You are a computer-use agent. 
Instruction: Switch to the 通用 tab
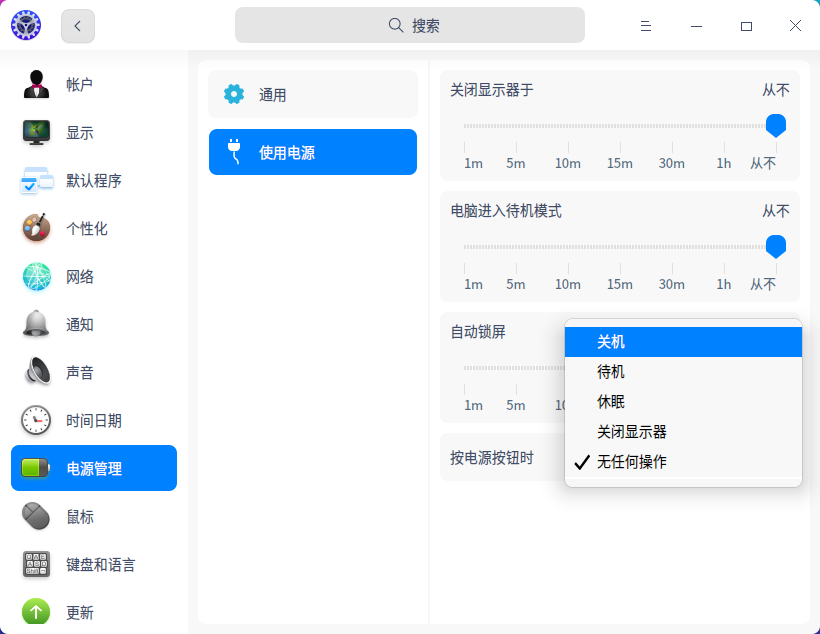point(312,93)
